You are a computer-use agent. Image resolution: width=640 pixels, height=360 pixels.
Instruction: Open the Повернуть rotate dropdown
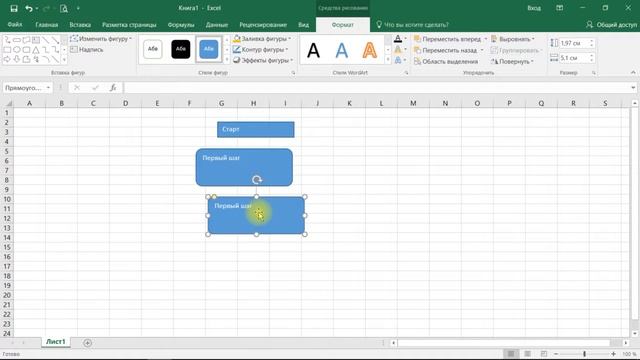pyautogui.click(x=512, y=61)
